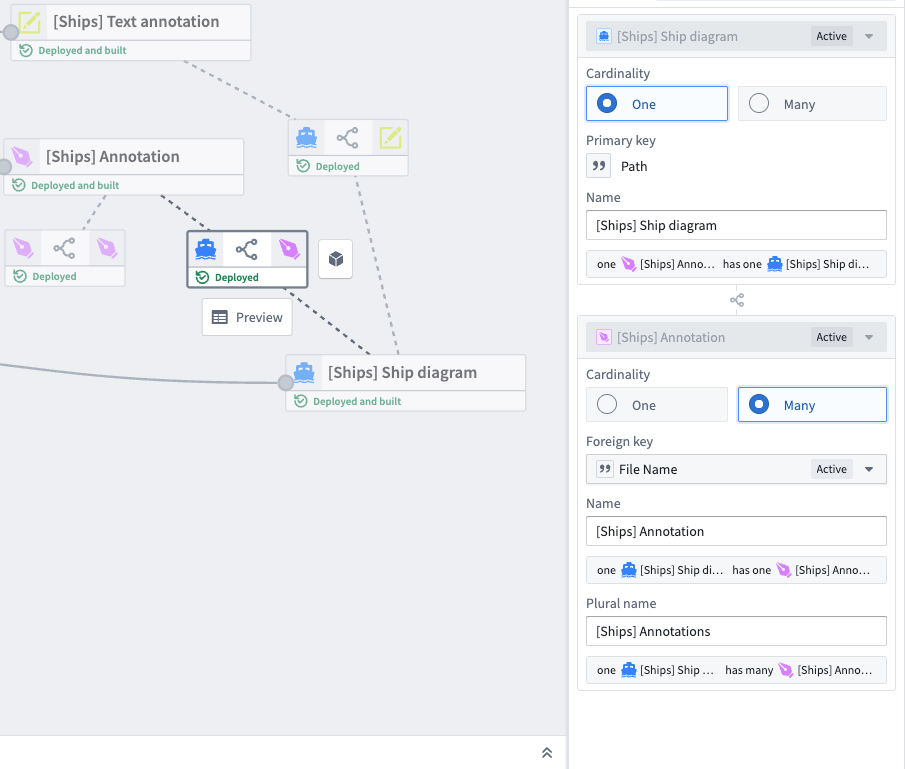Click the Text annotation node edit icon
The width and height of the screenshot is (905, 769).
click(29, 22)
